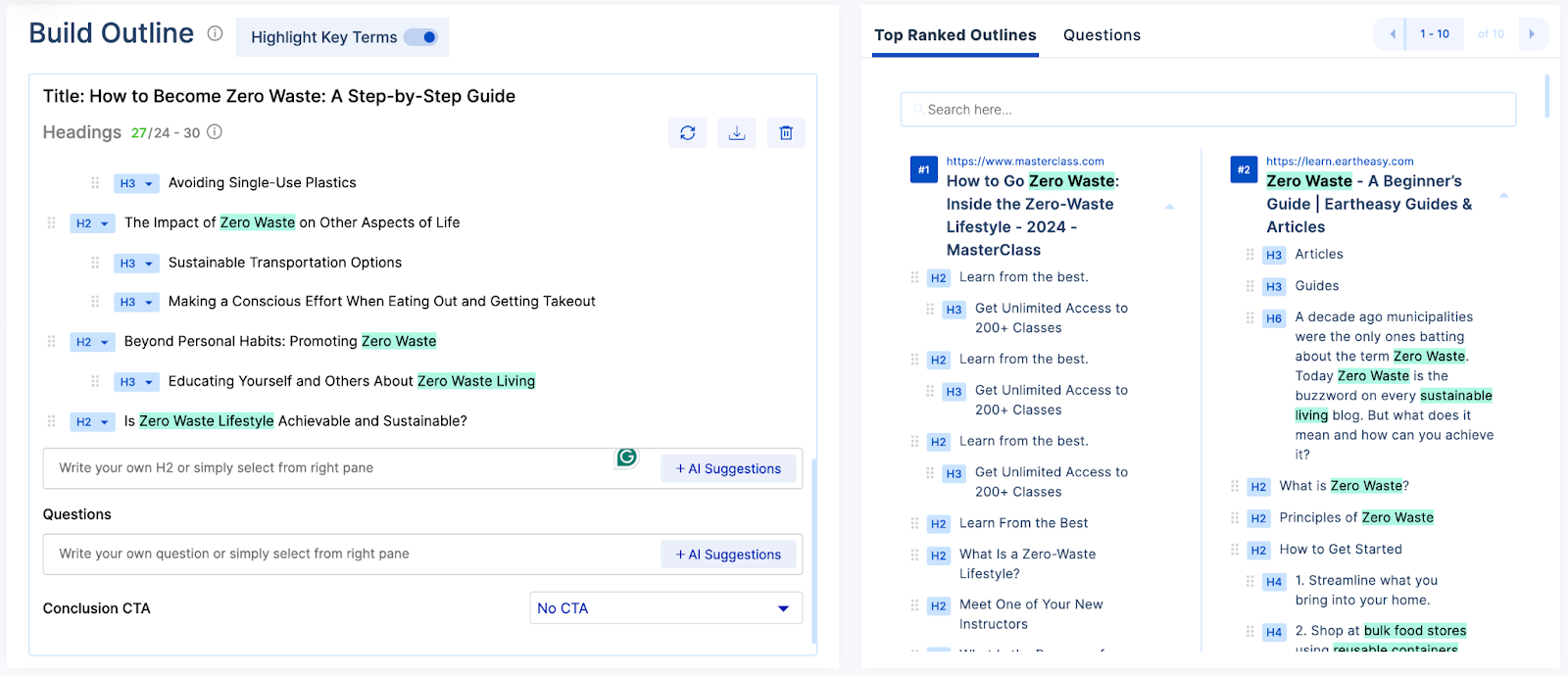This screenshot has height=677, width=1568.
Task: Open H2 dropdown for Beyond Personal Habits
Action: click(x=93, y=342)
